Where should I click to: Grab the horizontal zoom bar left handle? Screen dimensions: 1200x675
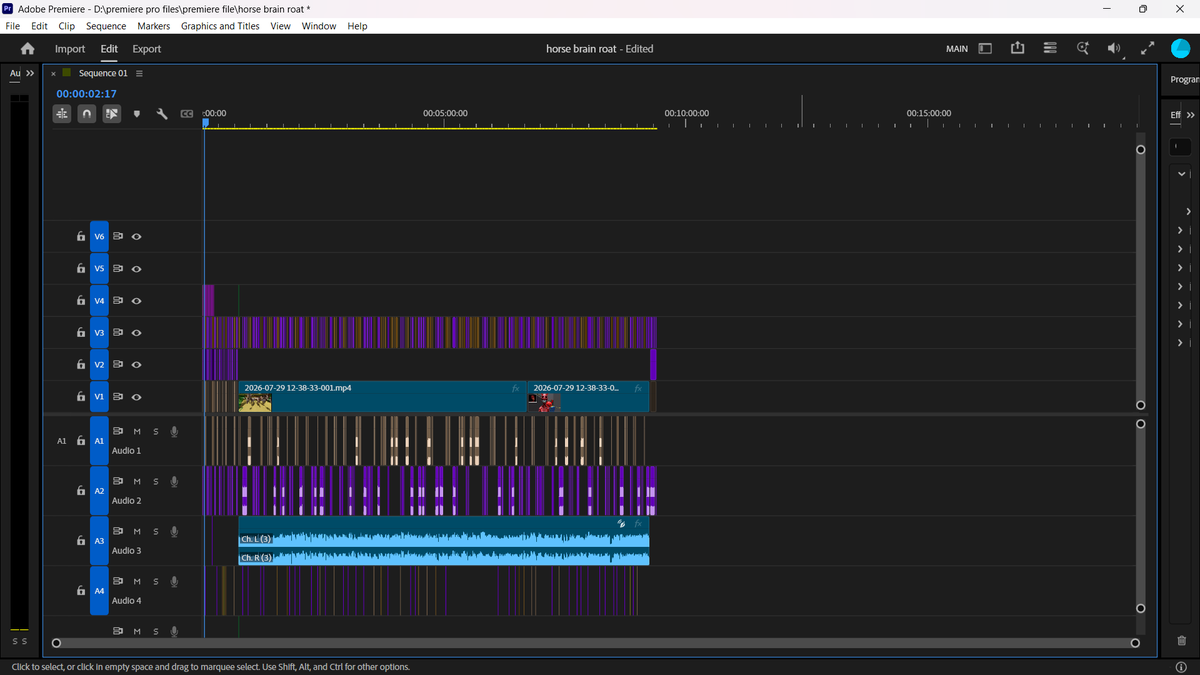point(56,643)
